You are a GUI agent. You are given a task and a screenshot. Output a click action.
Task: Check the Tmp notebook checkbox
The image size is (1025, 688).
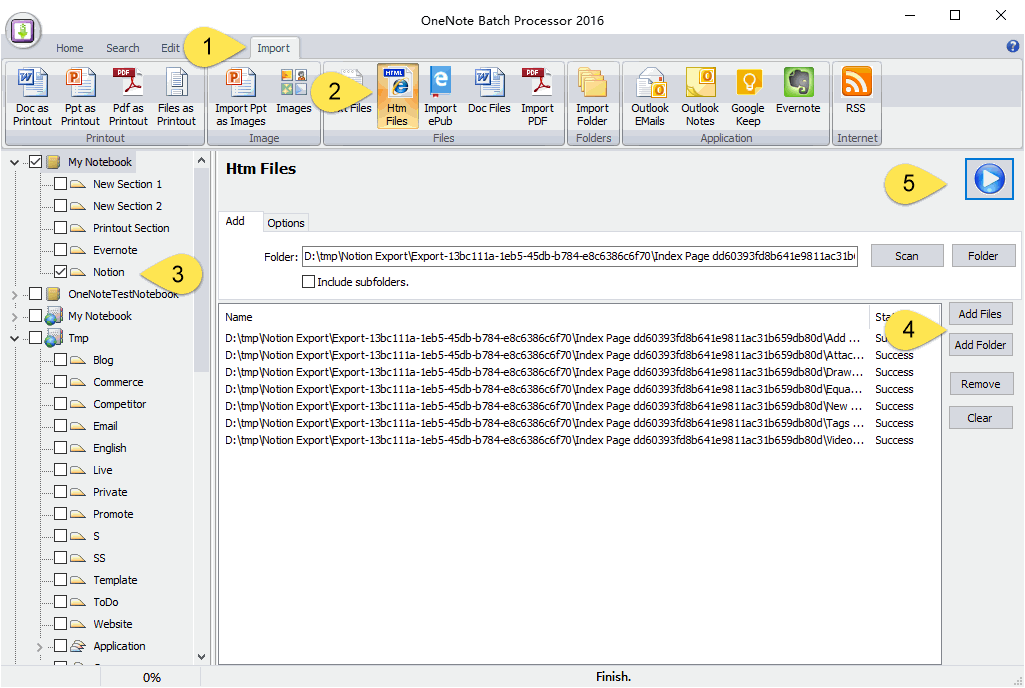tap(36, 337)
